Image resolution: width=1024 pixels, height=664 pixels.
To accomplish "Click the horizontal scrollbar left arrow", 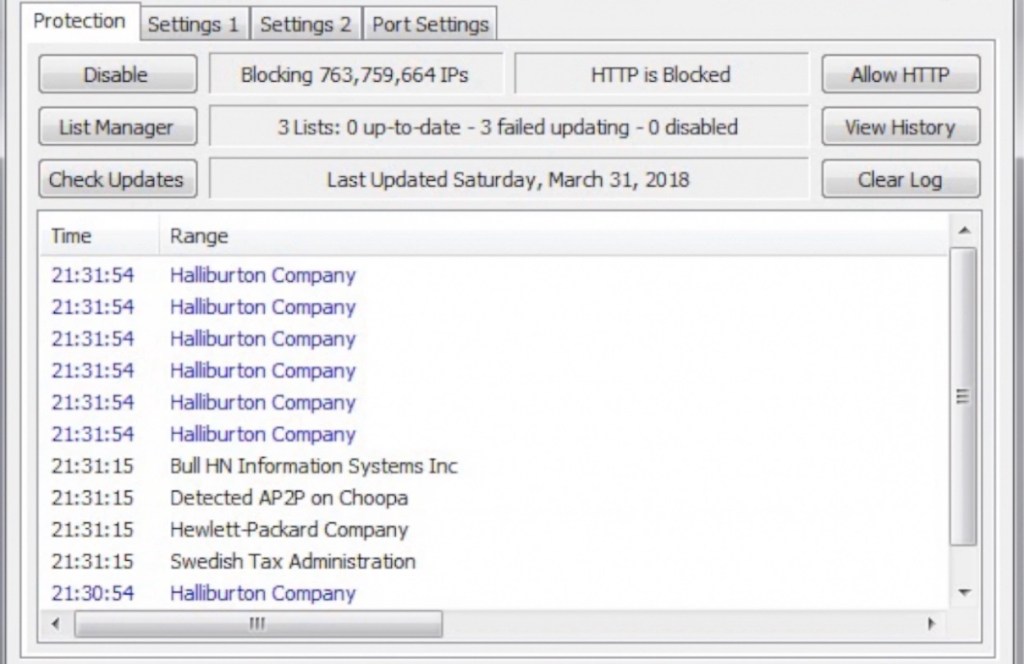I will [x=56, y=624].
